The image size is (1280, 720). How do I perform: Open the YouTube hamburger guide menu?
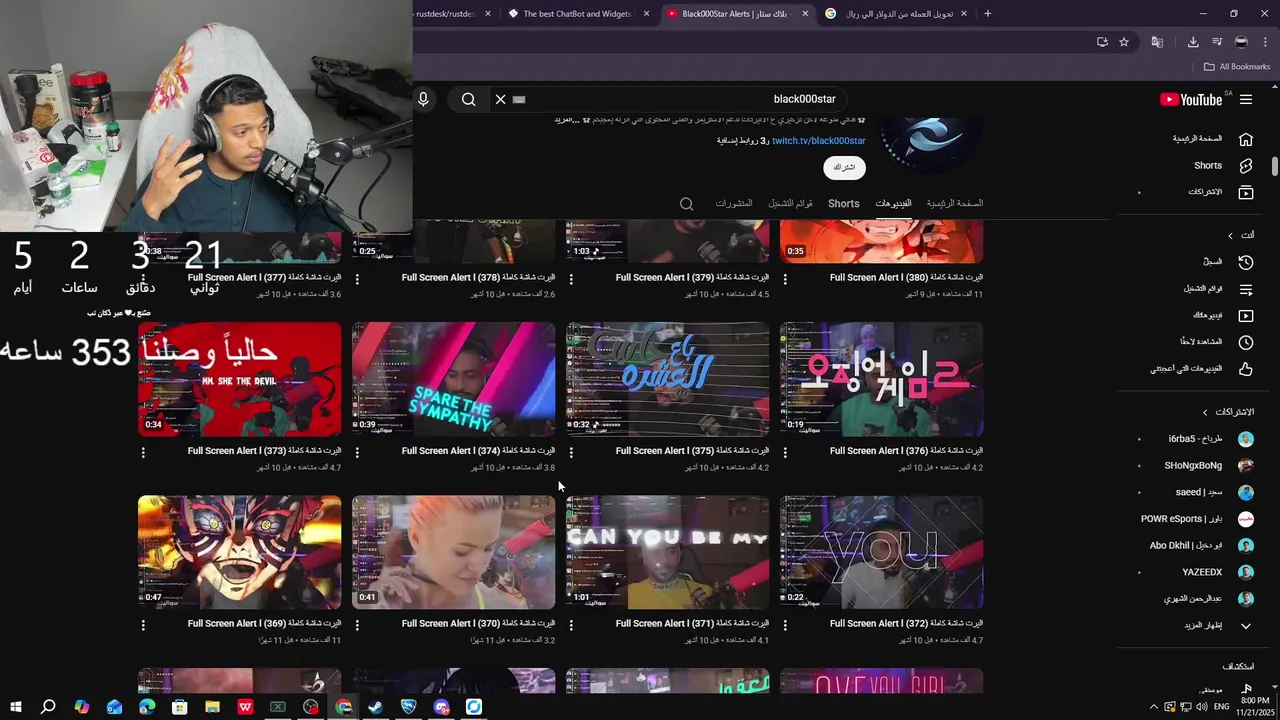point(1246,99)
